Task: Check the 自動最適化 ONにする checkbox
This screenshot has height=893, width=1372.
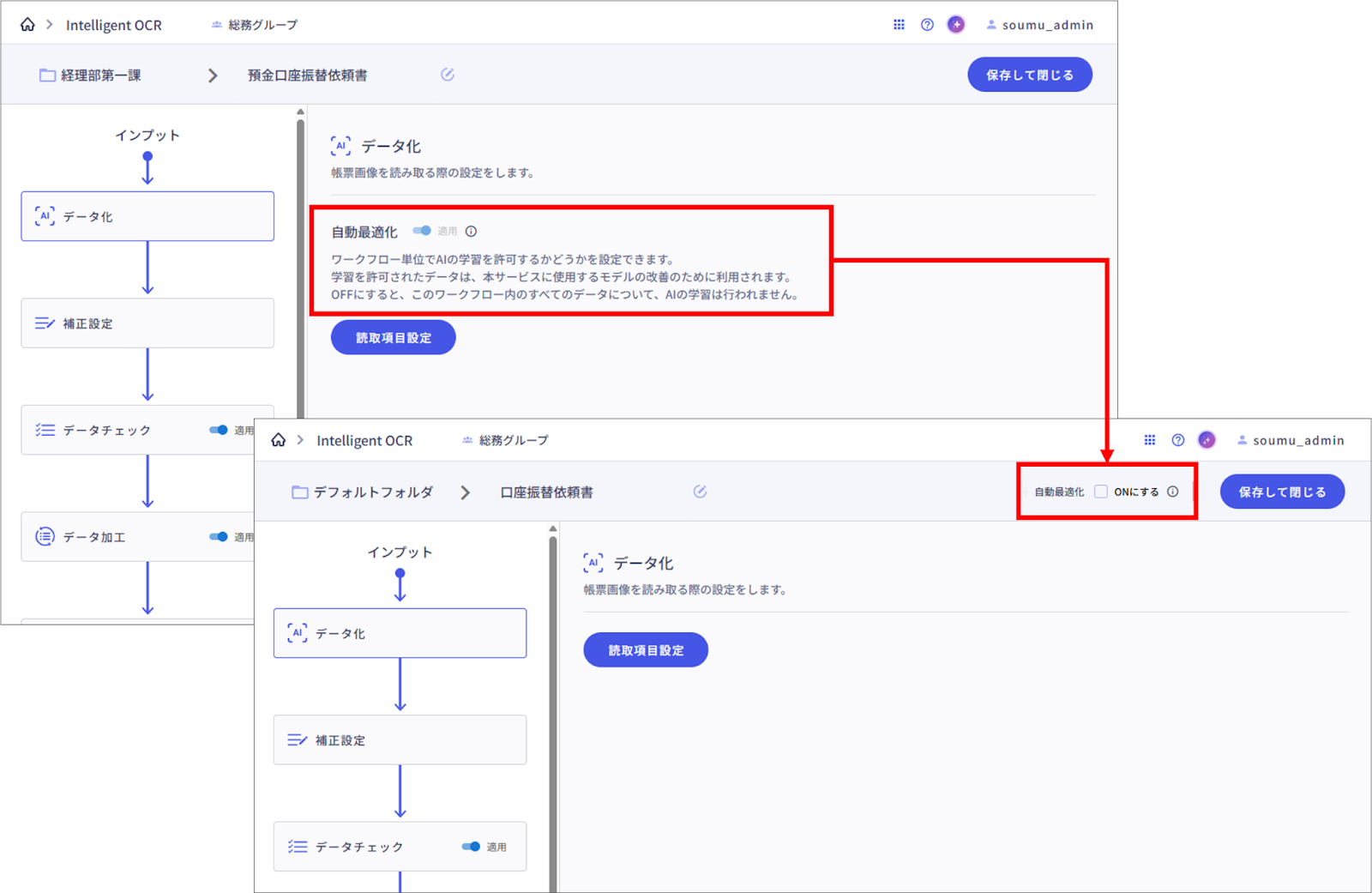Action: tap(1101, 492)
